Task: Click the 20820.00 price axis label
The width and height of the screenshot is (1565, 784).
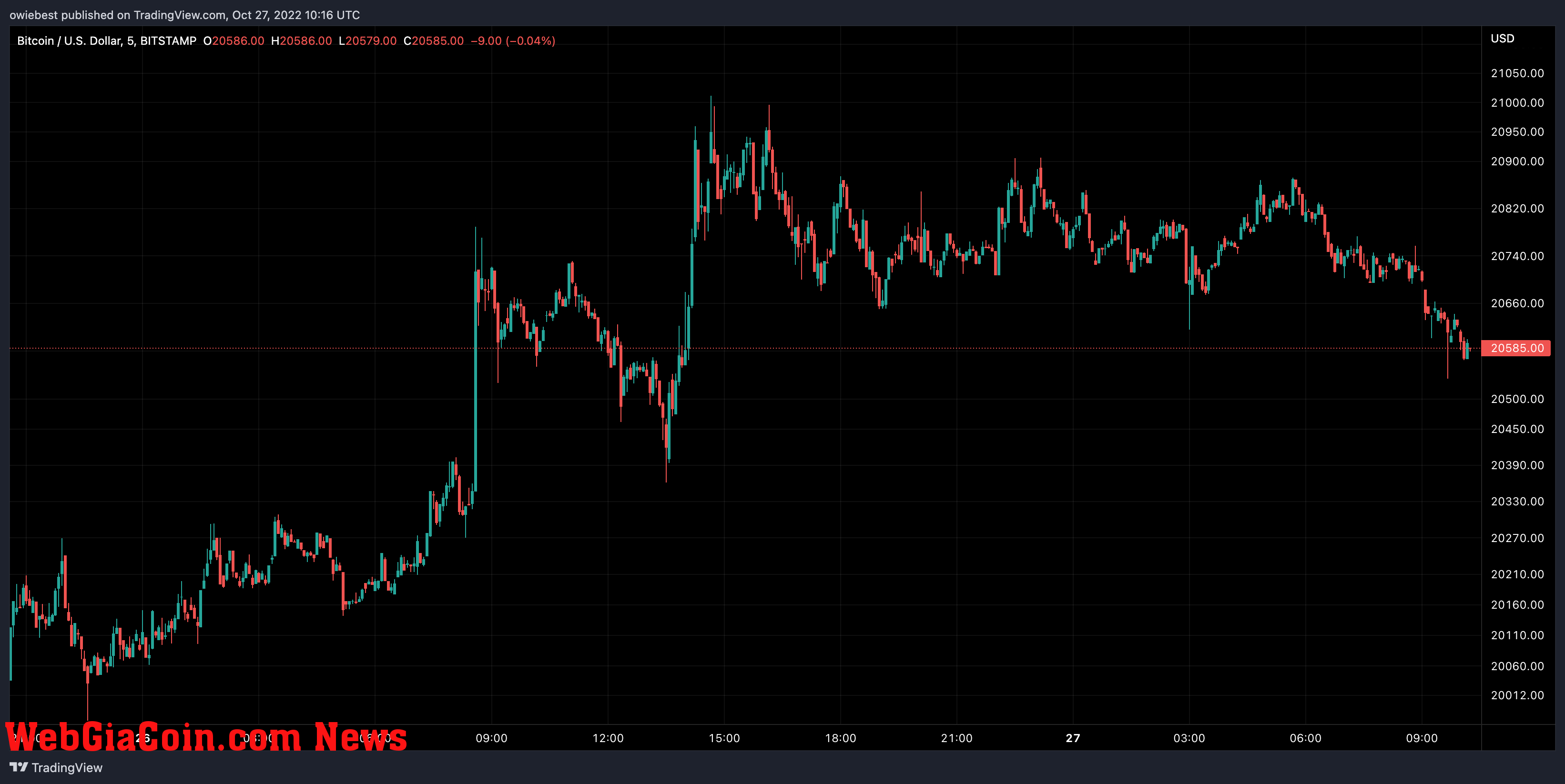Action: 1517,208
